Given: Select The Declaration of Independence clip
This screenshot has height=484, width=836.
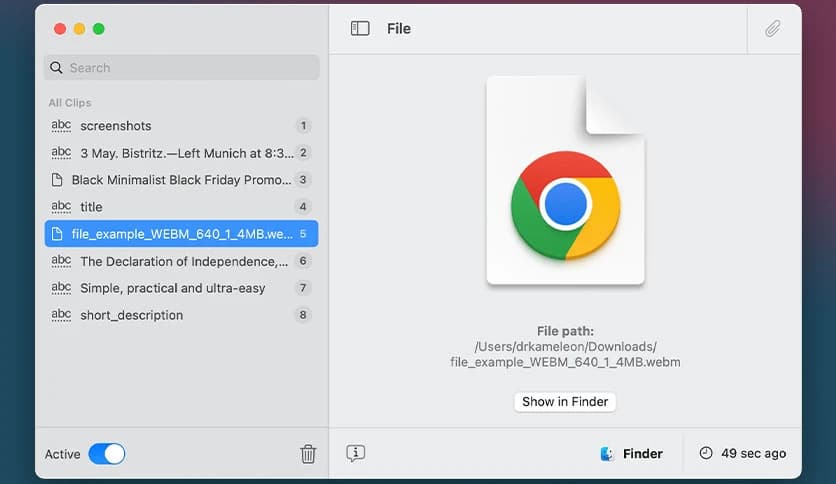Looking at the screenshot, I should pos(182,261).
